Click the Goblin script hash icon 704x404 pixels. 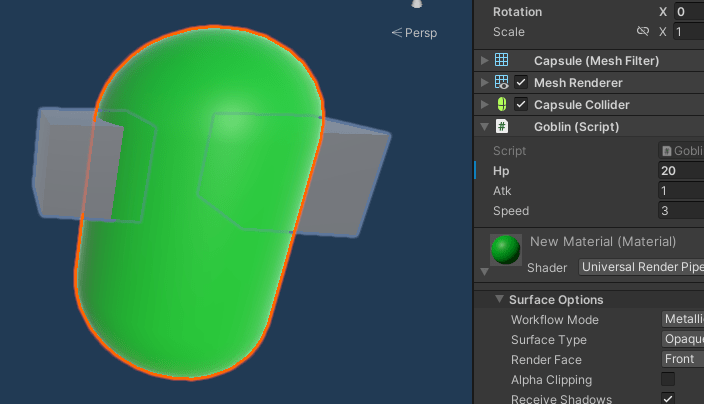pos(502,127)
